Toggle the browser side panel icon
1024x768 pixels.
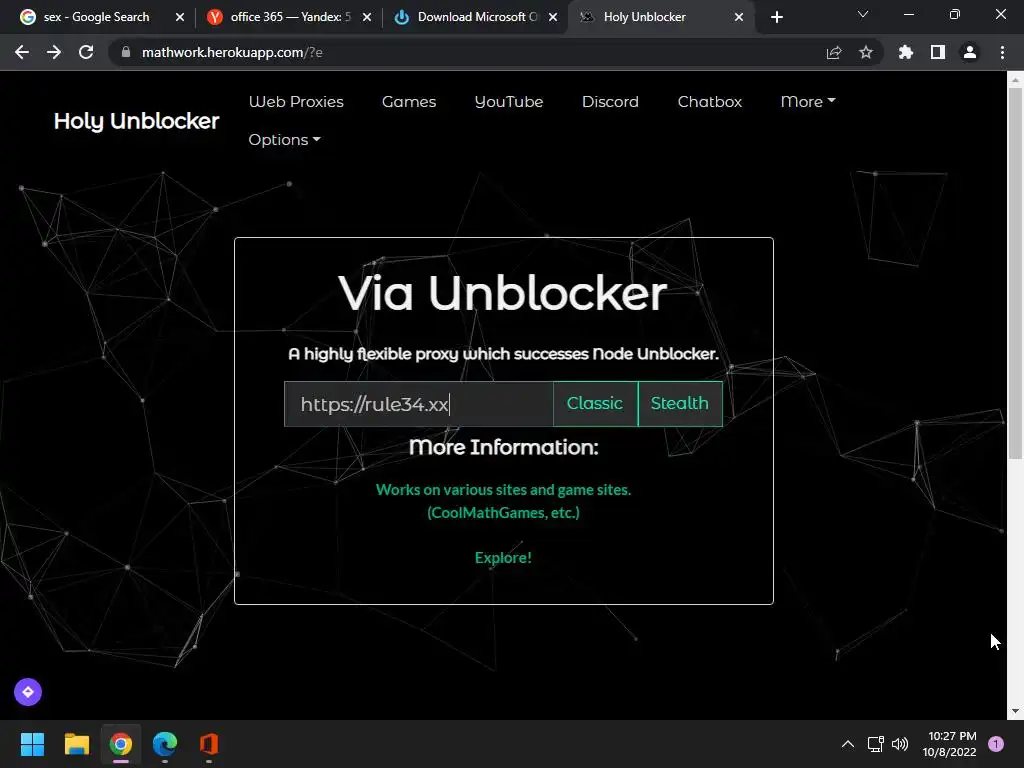pos(938,52)
